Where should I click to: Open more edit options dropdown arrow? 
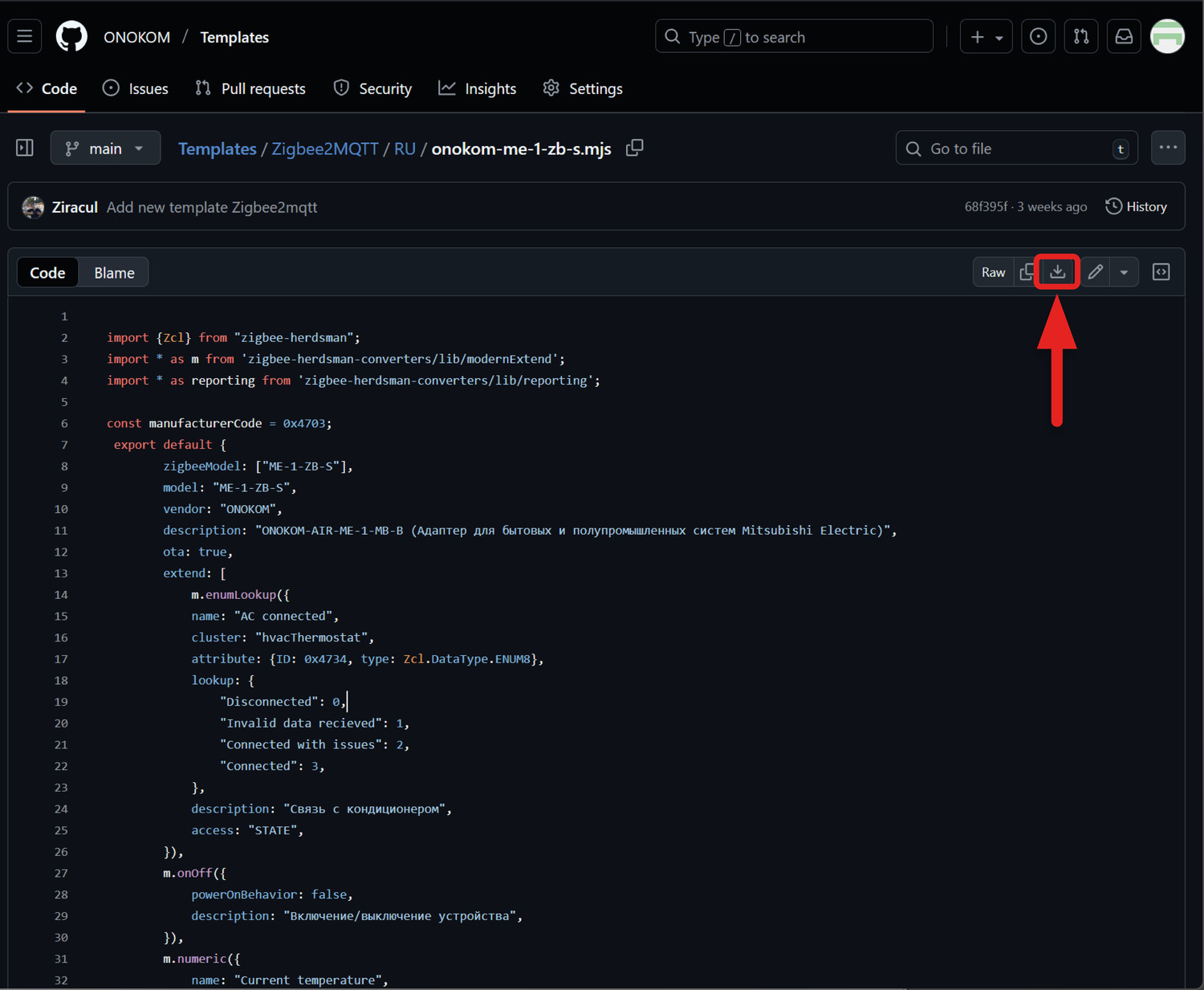tap(1124, 272)
